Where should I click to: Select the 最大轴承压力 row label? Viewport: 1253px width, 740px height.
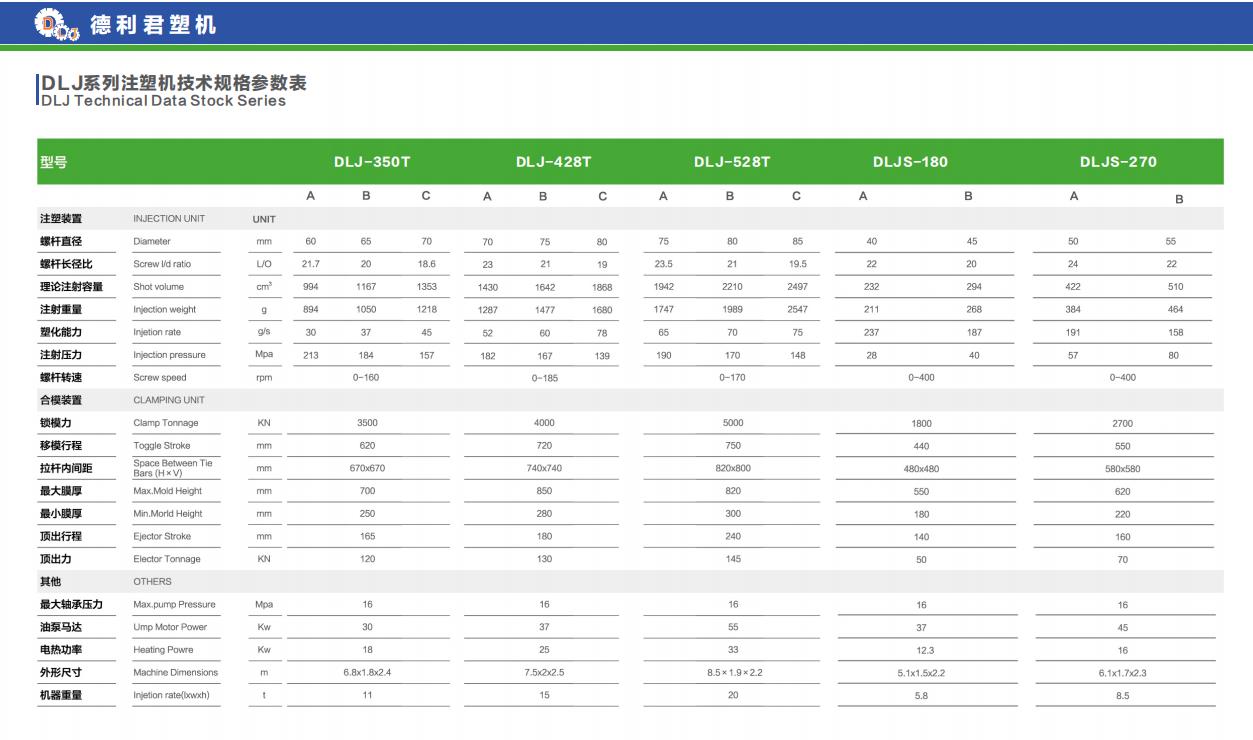(x=71, y=604)
